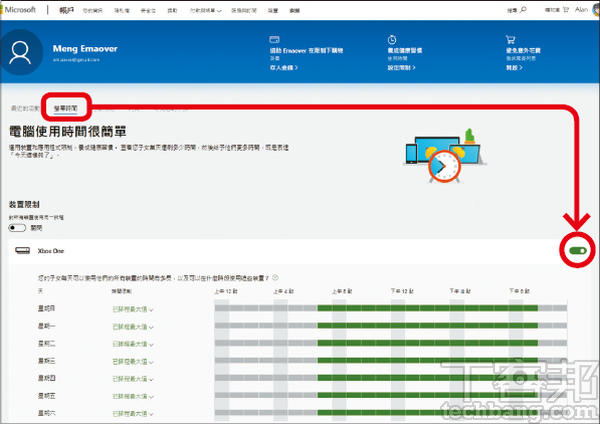Click the 星期三 schedule time bar
Image resolution: width=600 pixels, height=424 pixels.
coord(391,360)
